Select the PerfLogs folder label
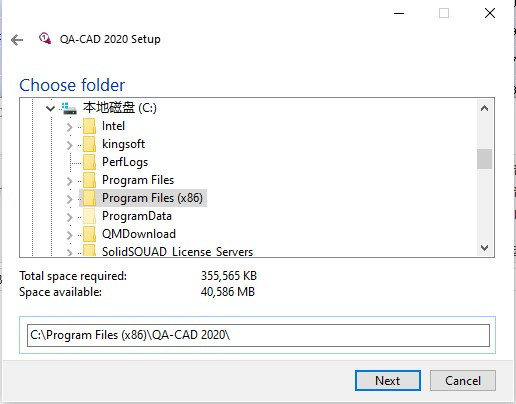This screenshot has width=516, height=404. click(125, 162)
